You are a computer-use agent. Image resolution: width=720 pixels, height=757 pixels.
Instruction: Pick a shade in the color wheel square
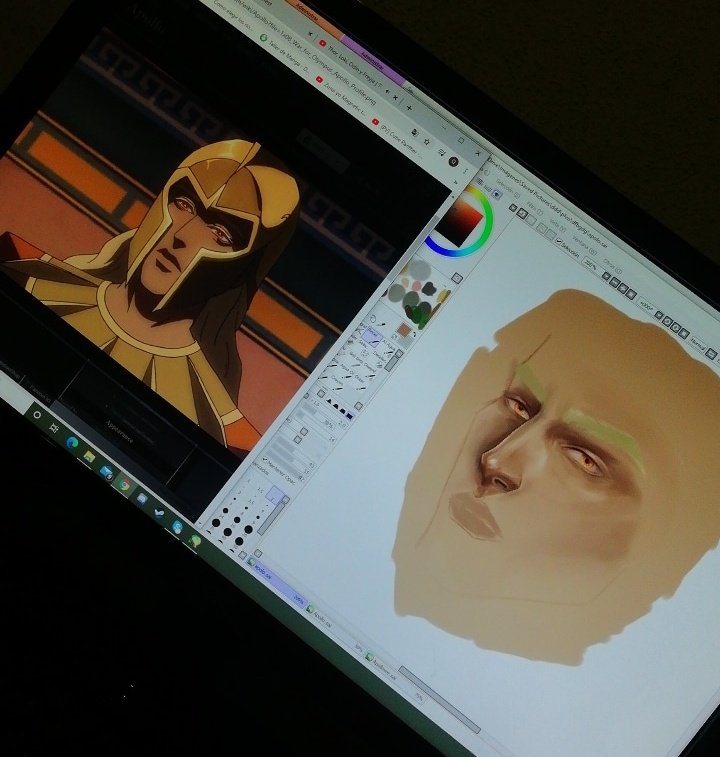click(x=461, y=222)
